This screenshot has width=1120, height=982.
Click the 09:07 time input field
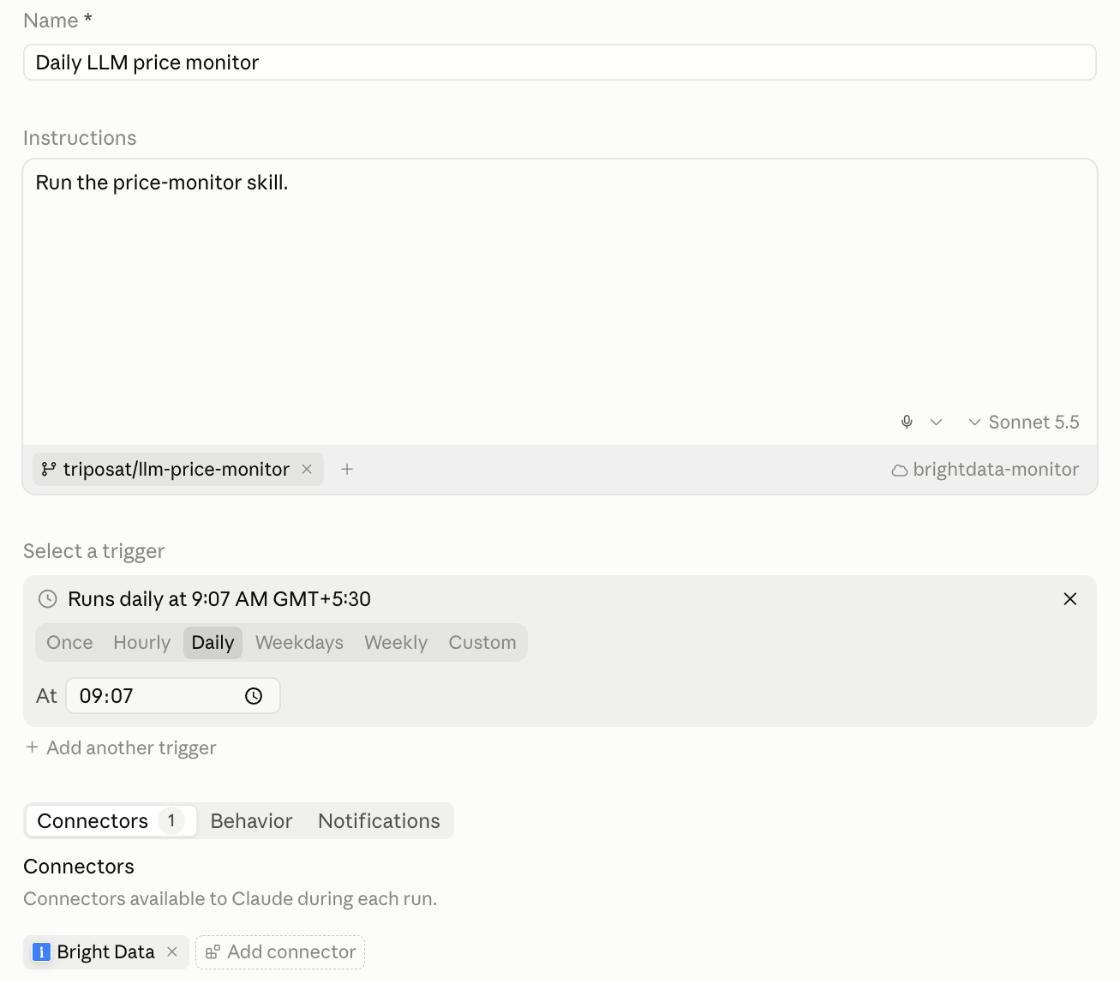[173, 696]
